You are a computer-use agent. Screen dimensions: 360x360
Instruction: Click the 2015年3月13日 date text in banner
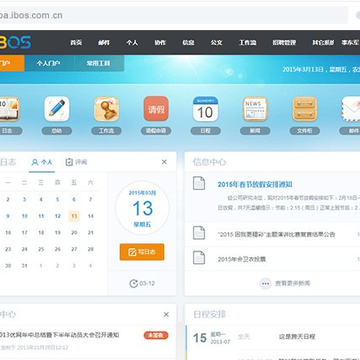pyautogui.click(x=303, y=70)
